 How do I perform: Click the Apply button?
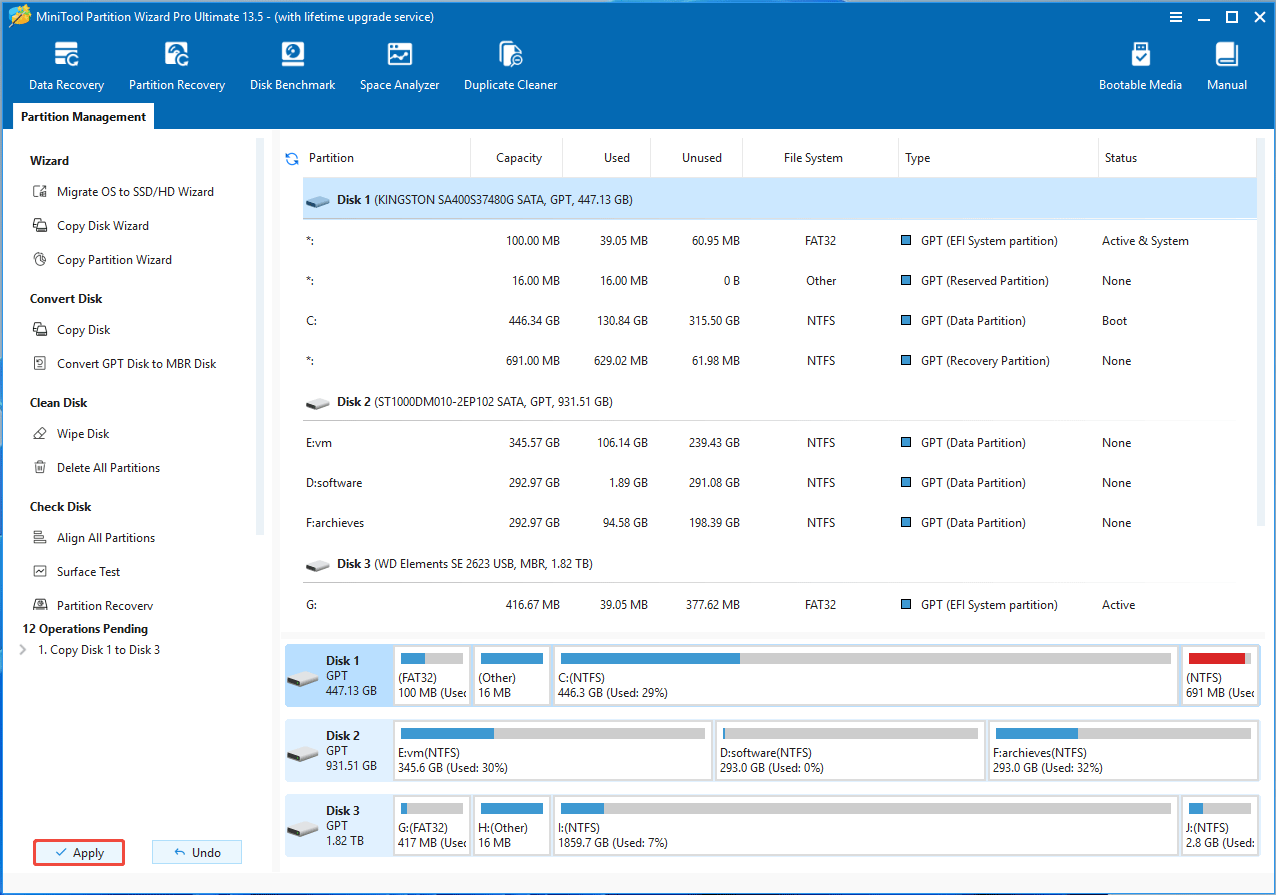coord(78,852)
